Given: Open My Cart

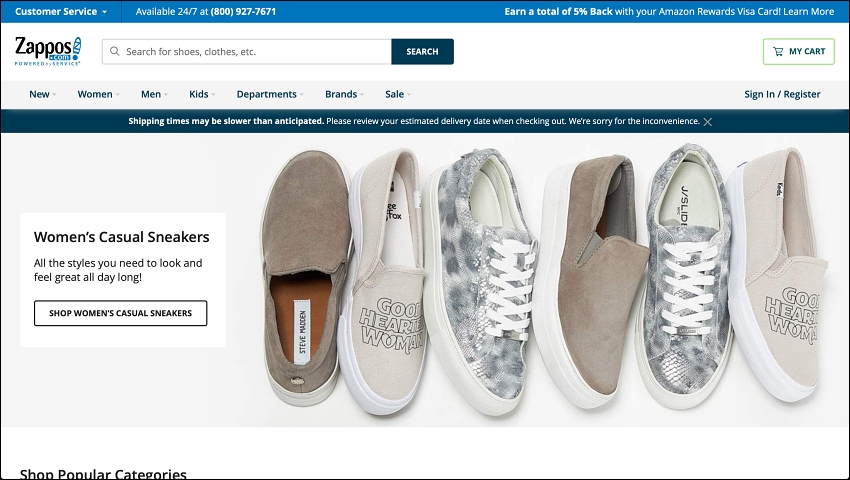Looking at the screenshot, I should [799, 52].
